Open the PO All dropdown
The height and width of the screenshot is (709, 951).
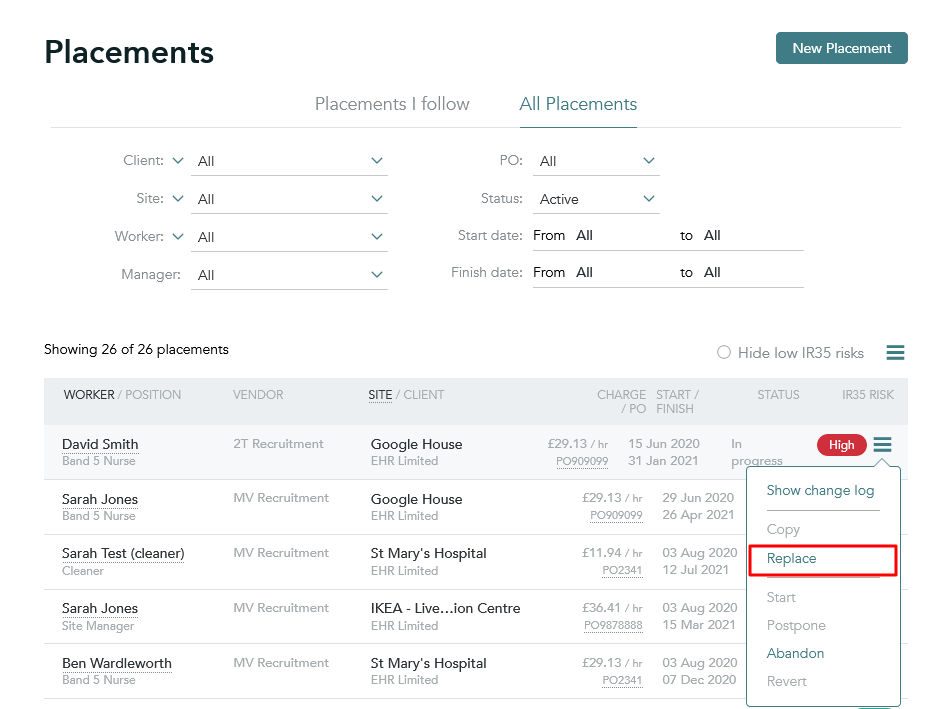596,161
